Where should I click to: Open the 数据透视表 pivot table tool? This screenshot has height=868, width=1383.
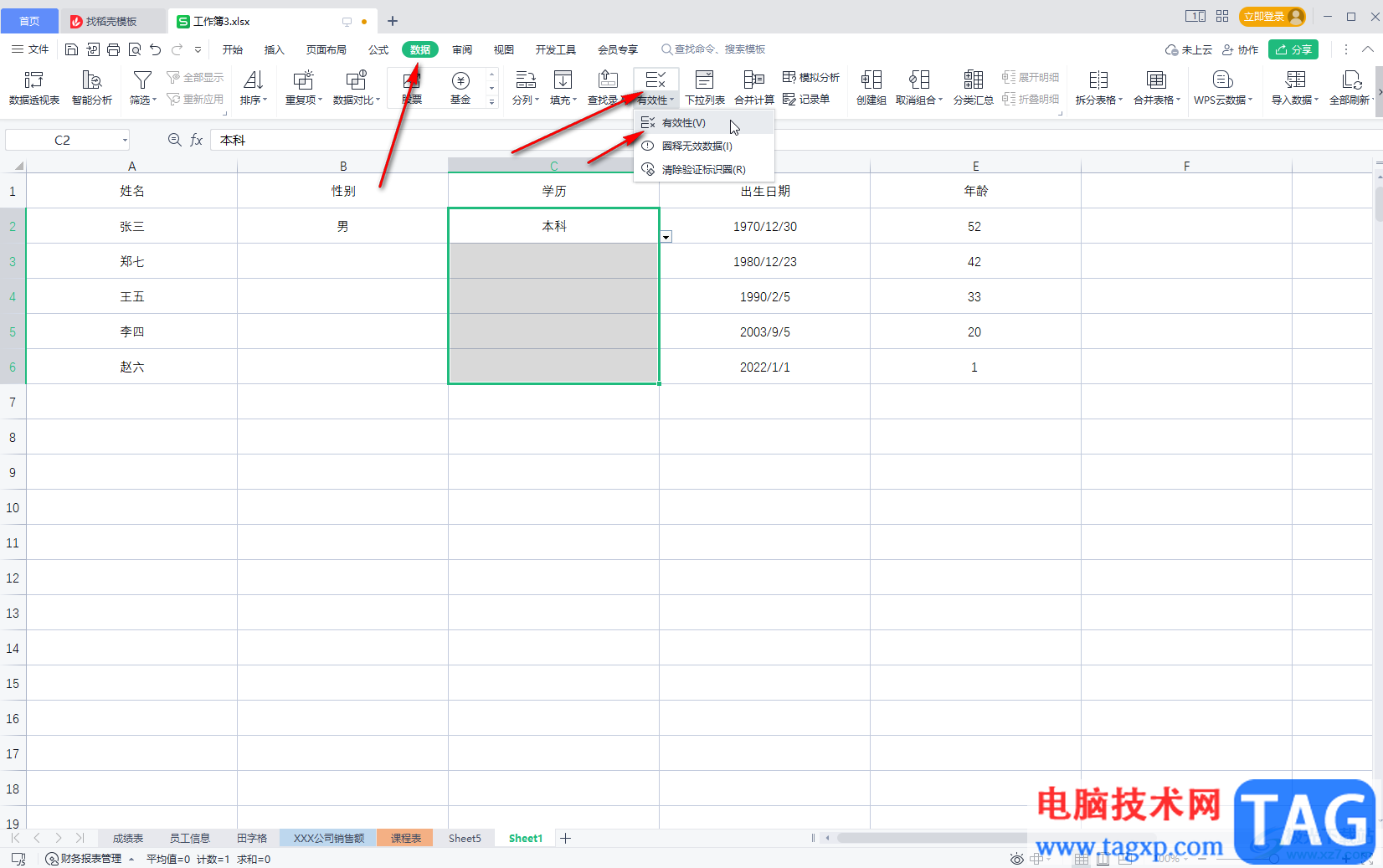click(34, 88)
